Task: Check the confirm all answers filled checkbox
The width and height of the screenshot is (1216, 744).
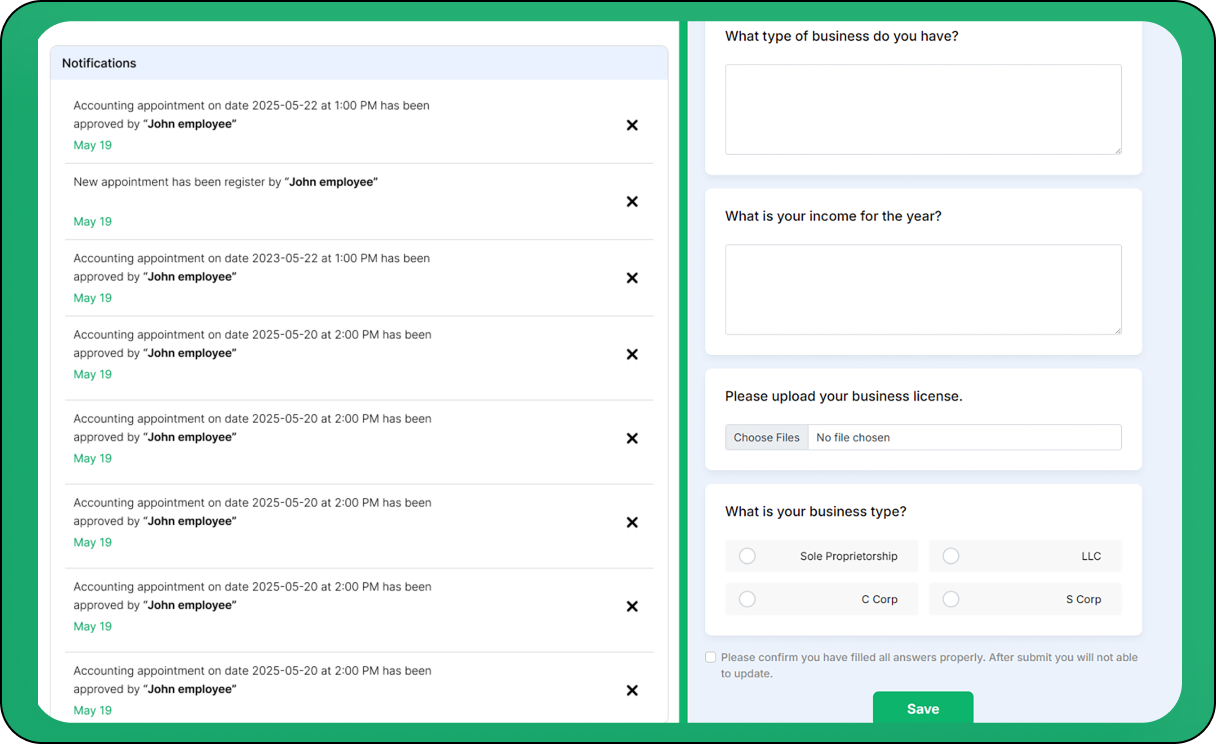Action: (710, 657)
